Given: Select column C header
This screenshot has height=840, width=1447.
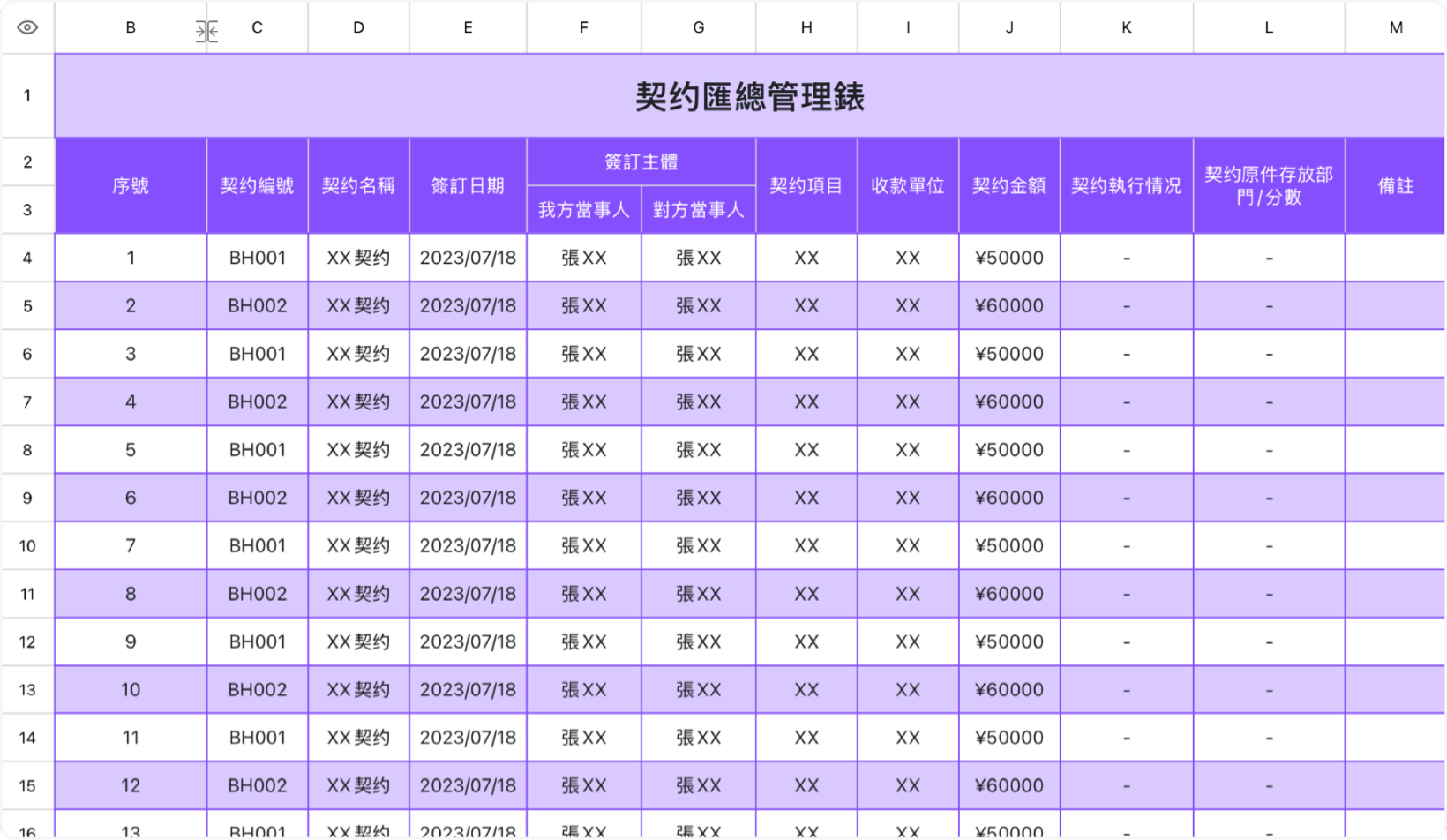Looking at the screenshot, I should pyautogui.click(x=257, y=27).
